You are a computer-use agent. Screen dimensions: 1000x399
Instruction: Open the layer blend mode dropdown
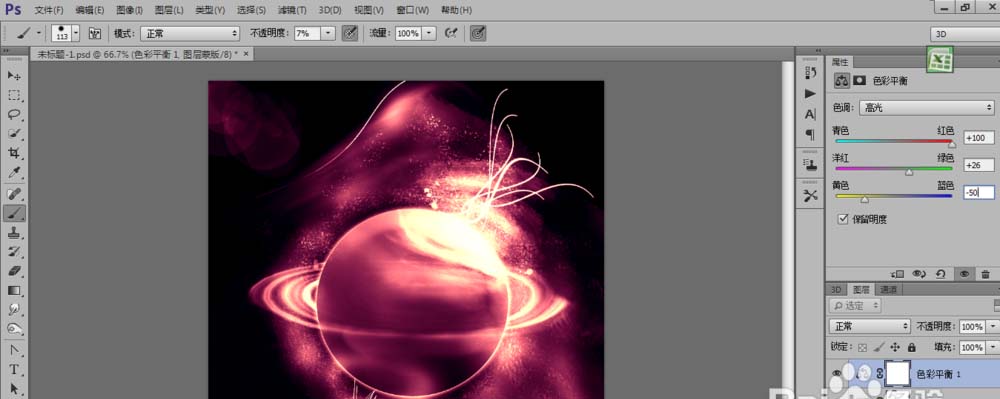tap(870, 326)
